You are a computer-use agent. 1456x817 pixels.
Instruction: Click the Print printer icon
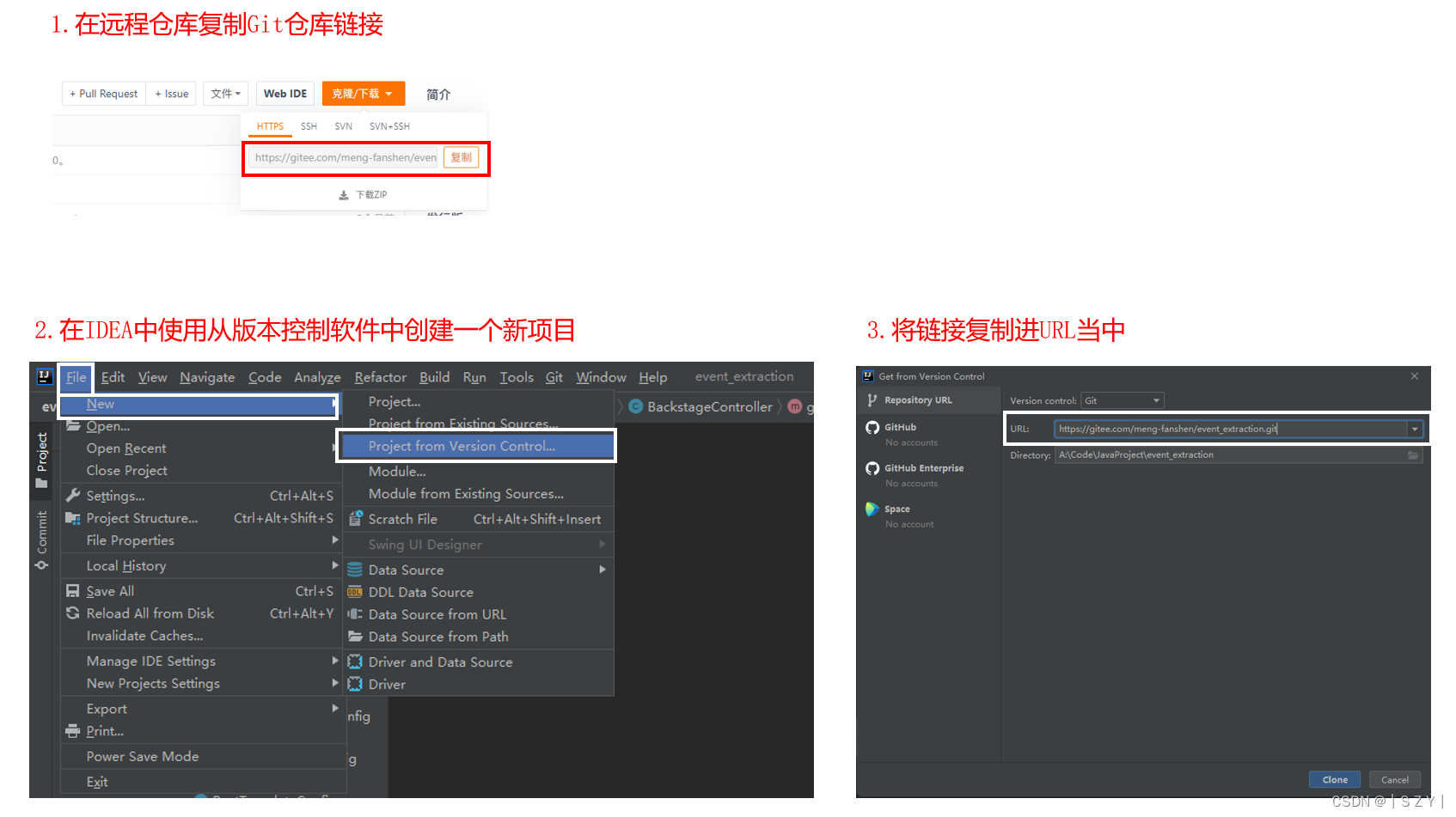73,731
